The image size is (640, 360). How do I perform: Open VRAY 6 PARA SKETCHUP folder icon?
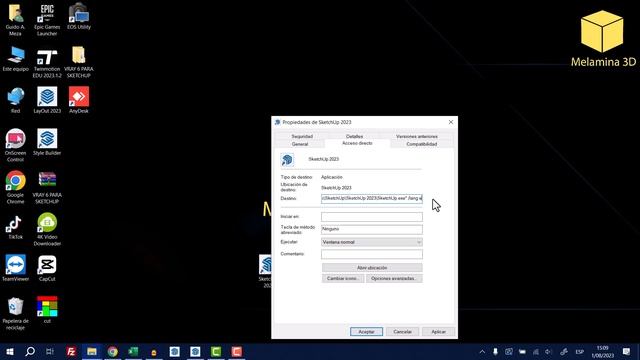pos(79,62)
